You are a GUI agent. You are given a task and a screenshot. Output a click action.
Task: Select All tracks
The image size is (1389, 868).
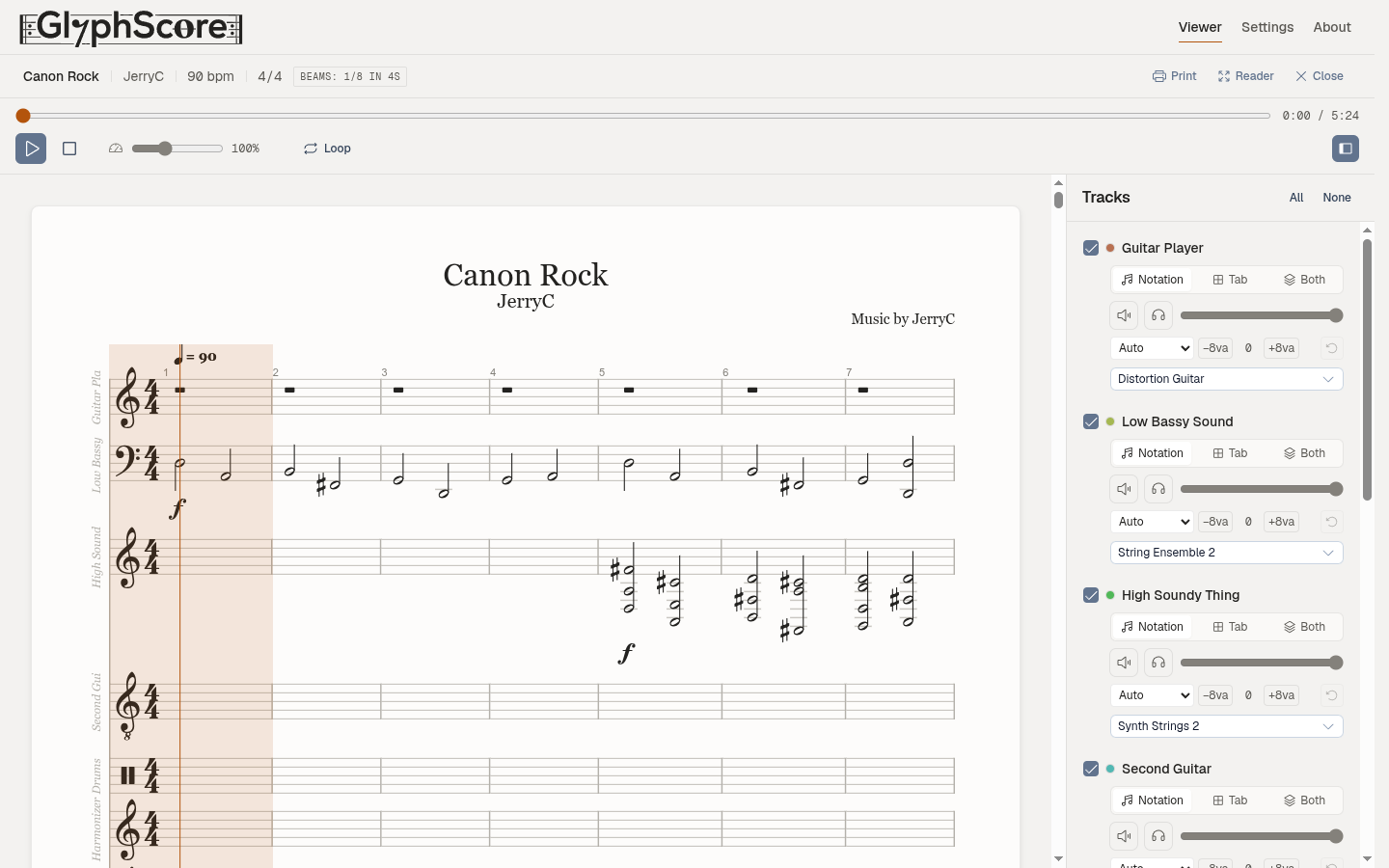[x=1296, y=198]
